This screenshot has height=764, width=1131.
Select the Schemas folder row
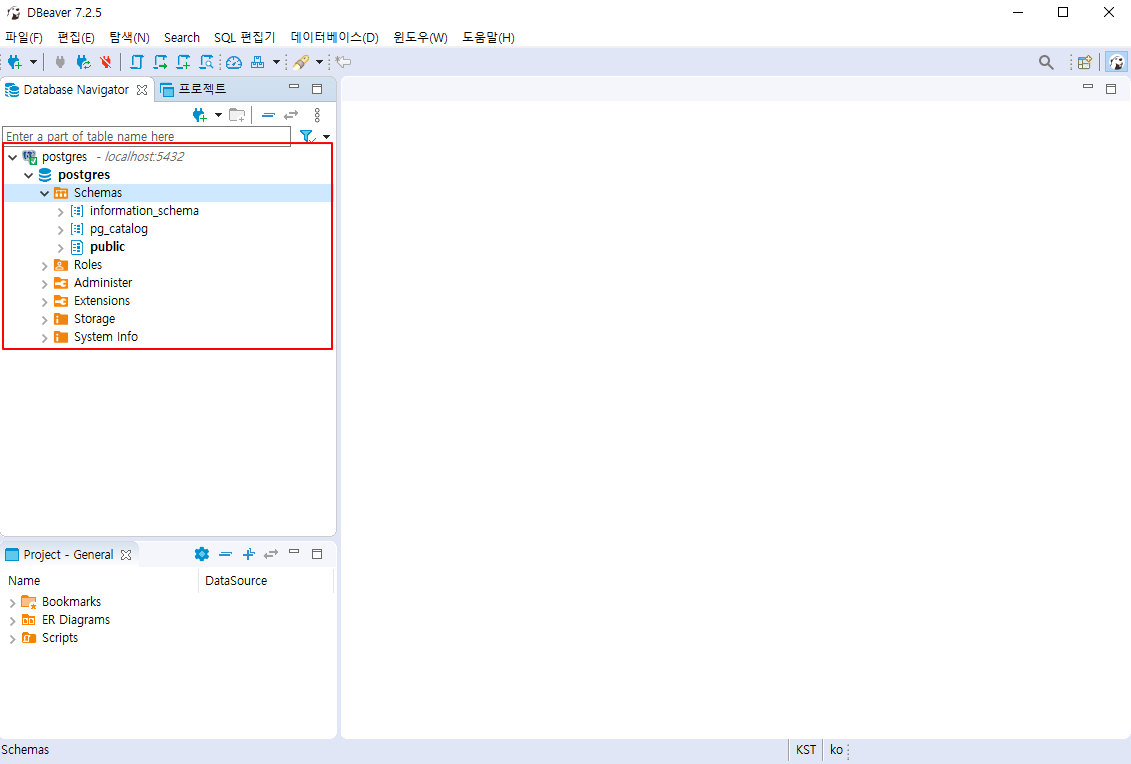pyautogui.click(x=167, y=193)
